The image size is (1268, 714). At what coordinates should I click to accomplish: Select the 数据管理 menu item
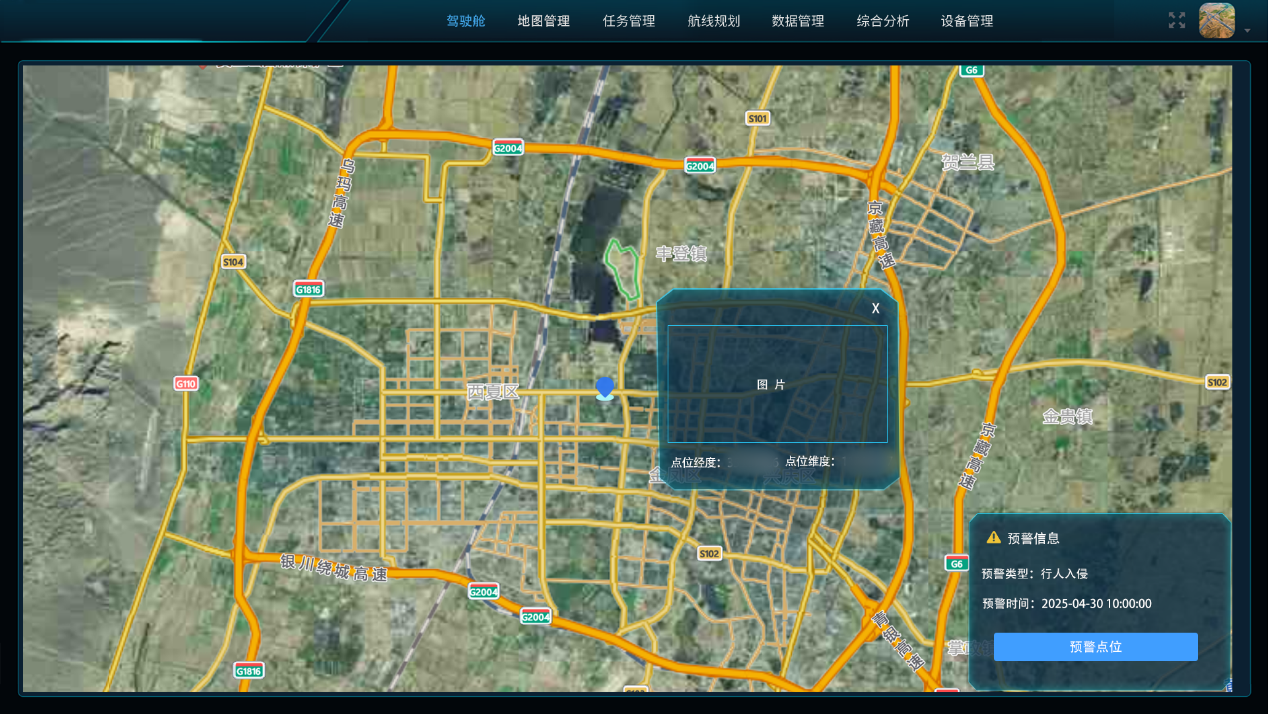pos(798,21)
